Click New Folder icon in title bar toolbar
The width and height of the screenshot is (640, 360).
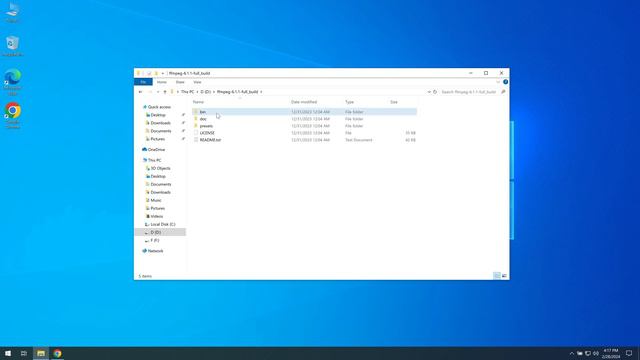[x=156, y=73]
